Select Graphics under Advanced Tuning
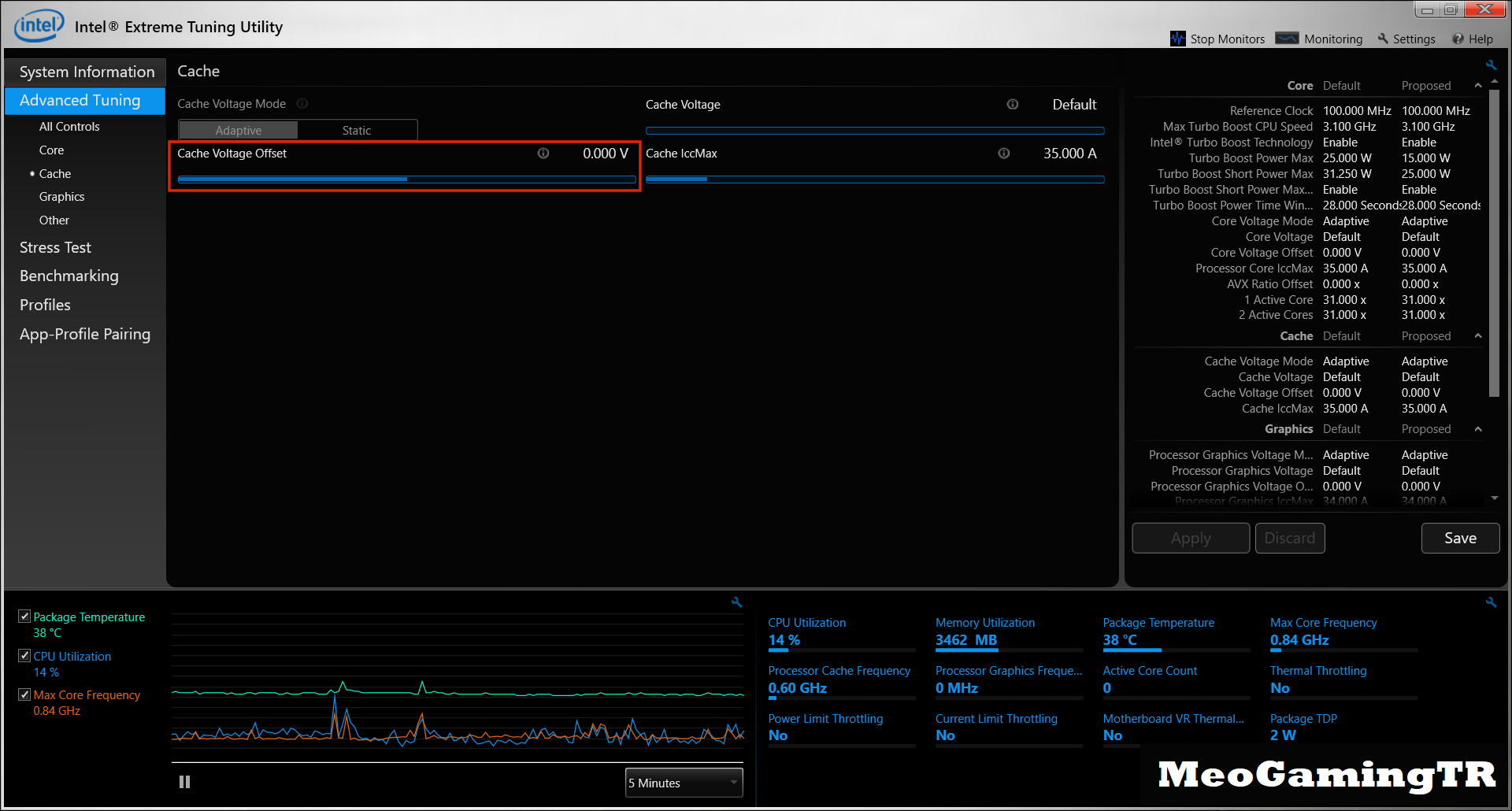The image size is (1512, 811). 62,196
